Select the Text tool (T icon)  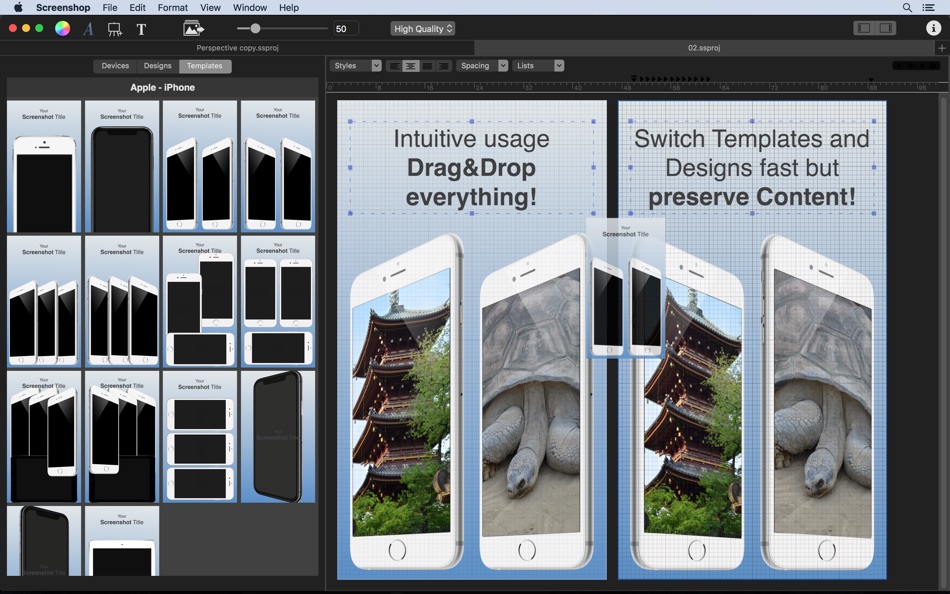coord(141,29)
